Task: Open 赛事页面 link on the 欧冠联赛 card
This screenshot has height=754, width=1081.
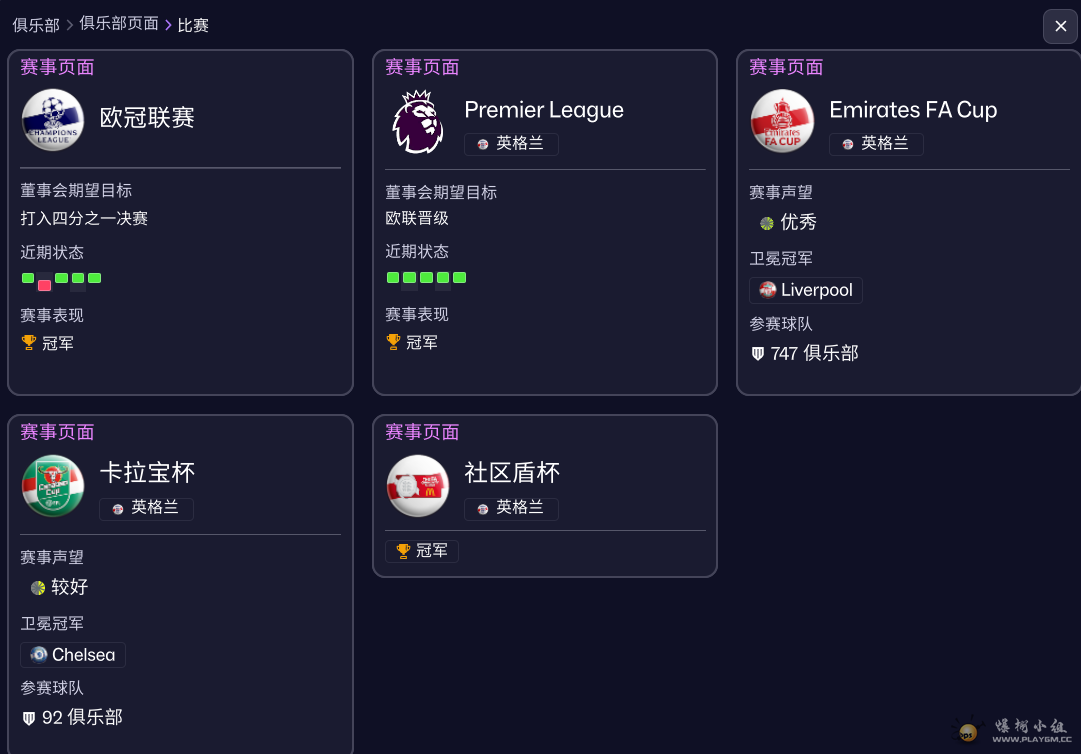Action: [57, 67]
